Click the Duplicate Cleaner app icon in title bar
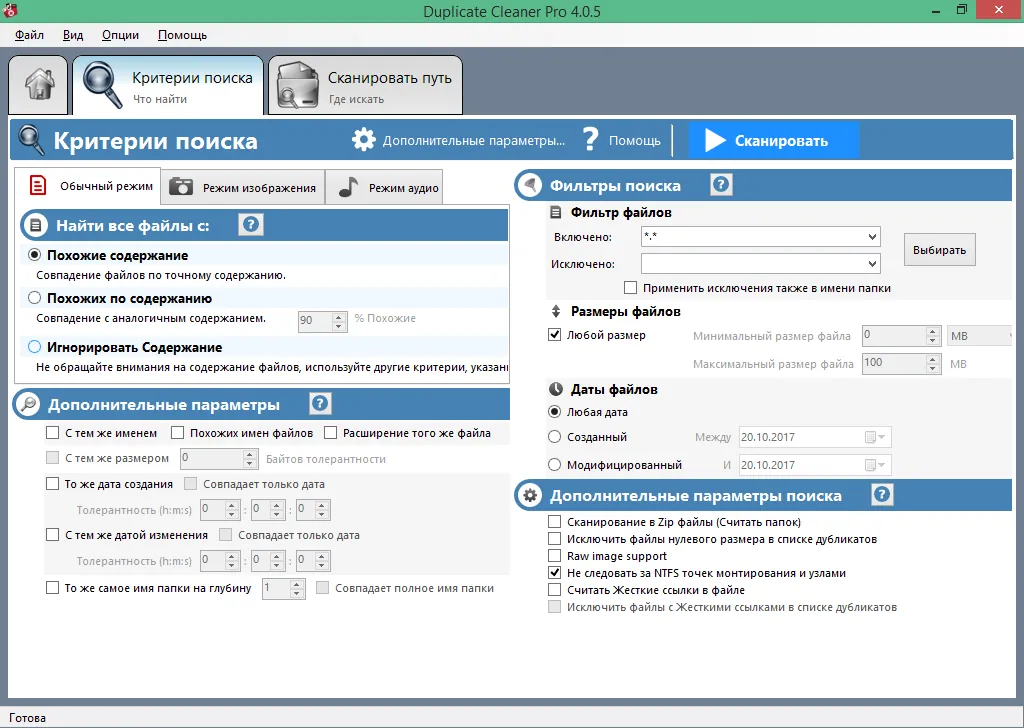This screenshot has width=1024, height=728. tap(10, 10)
